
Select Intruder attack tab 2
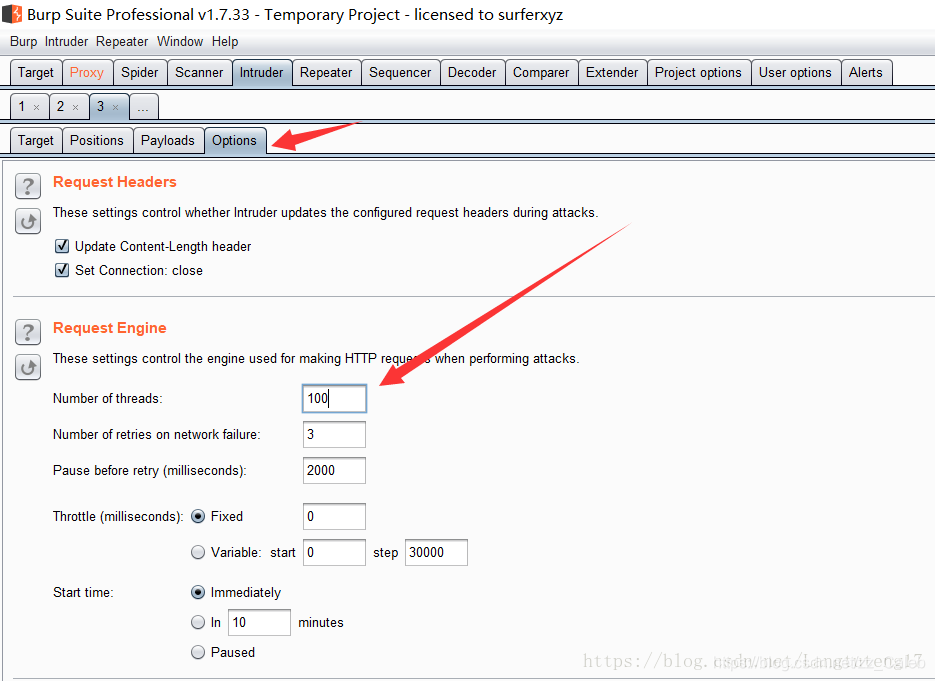click(60, 107)
